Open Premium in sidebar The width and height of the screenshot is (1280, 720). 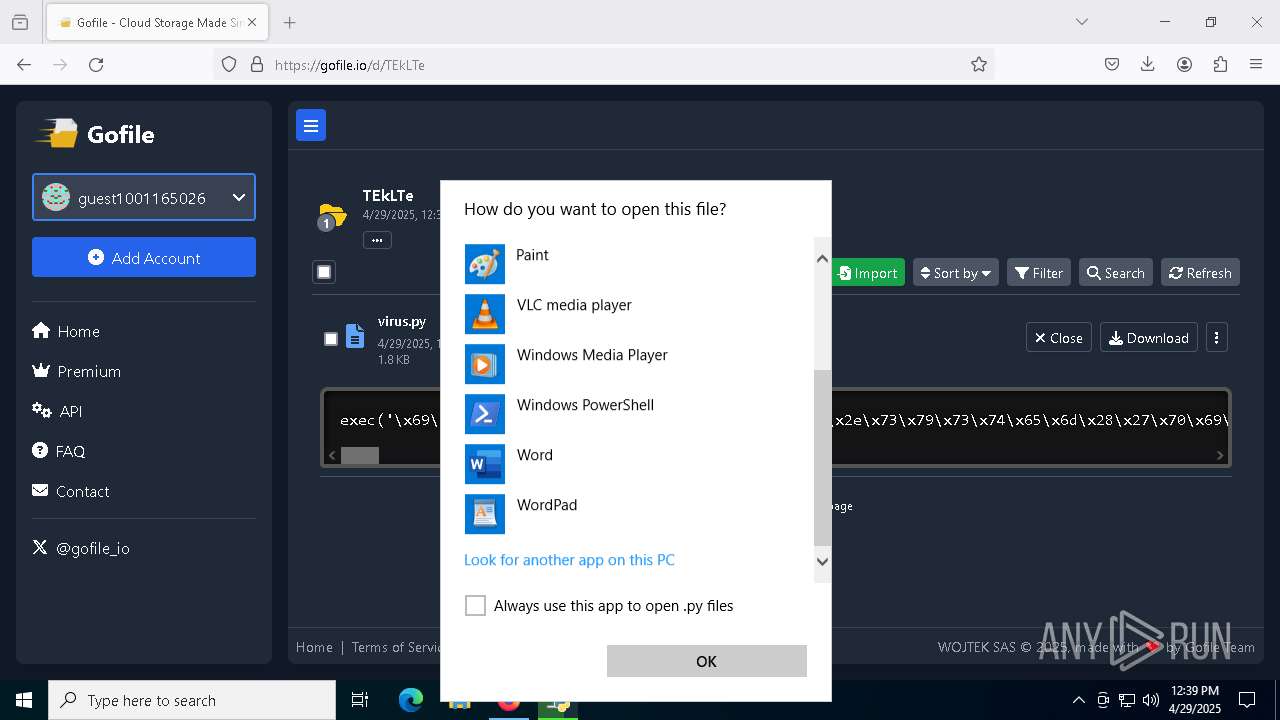coord(77,371)
